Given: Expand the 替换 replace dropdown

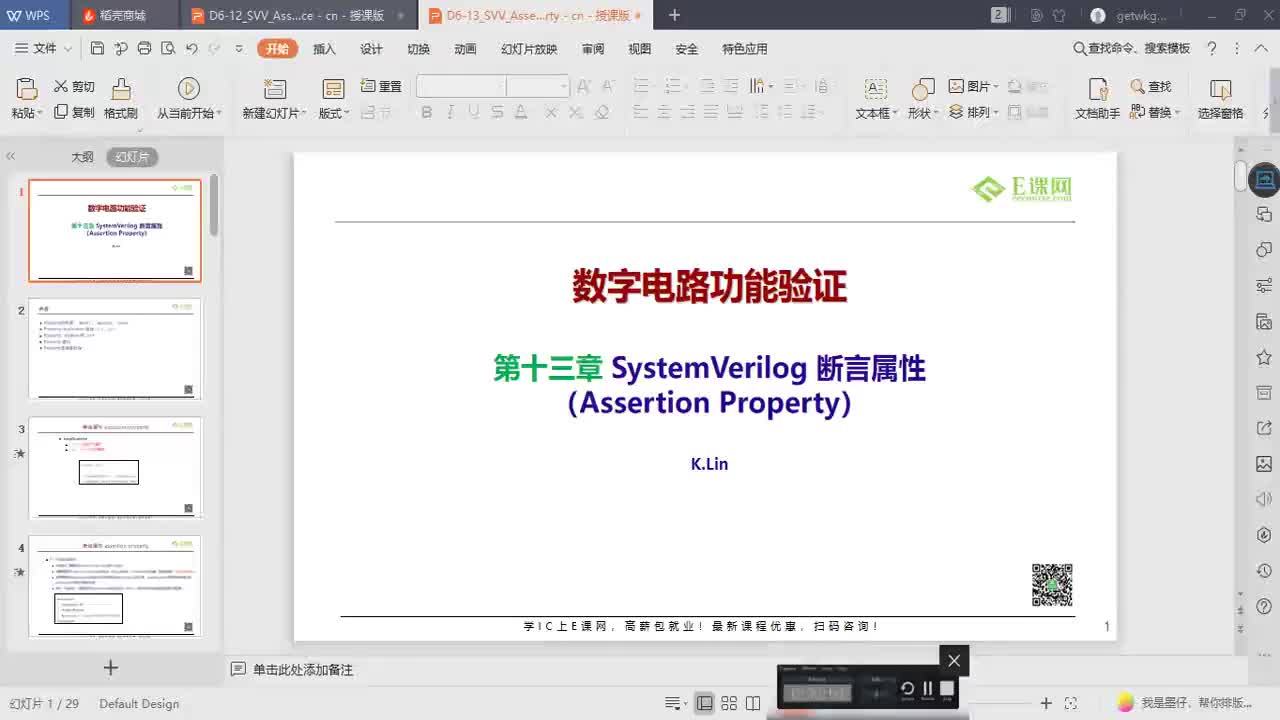Looking at the screenshot, I should pyautogui.click(x=1177, y=112).
